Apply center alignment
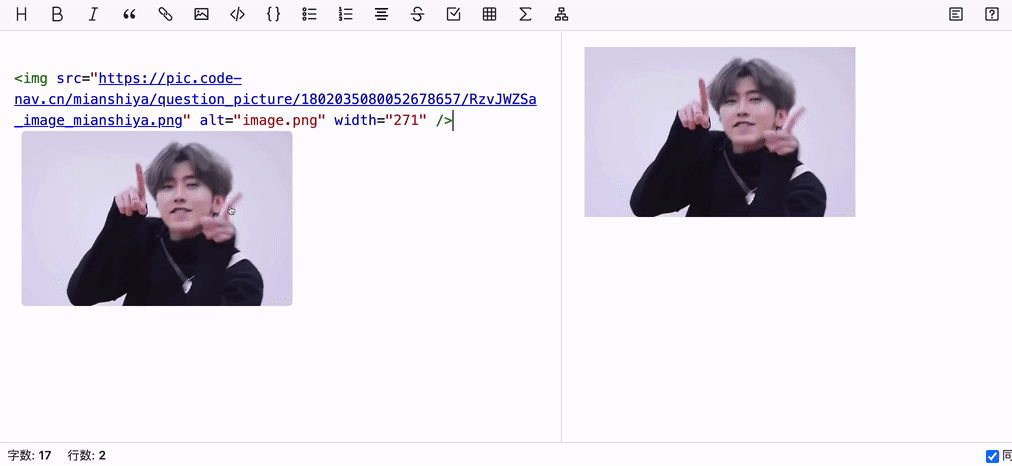Image resolution: width=1012 pixels, height=466 pixels. click(381, 14)
